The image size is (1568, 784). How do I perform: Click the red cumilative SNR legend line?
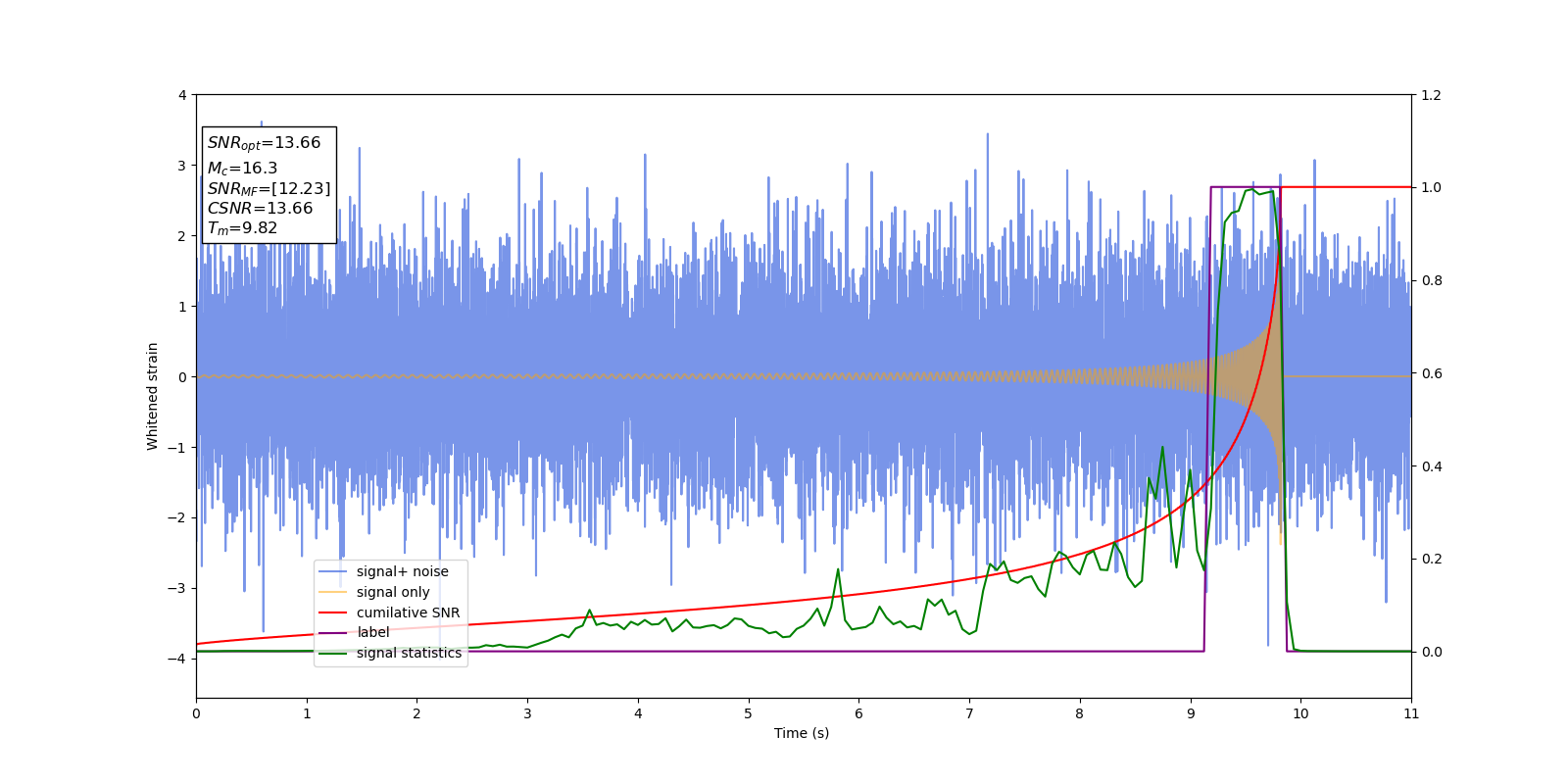tap(333, 612)
